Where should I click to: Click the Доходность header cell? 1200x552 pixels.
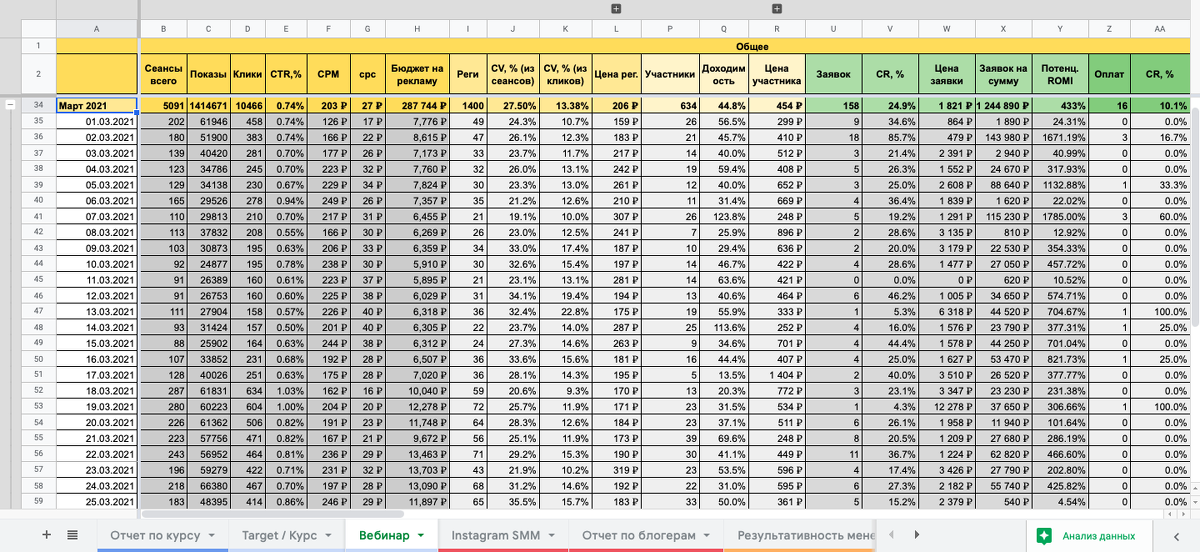pos(722,73)
